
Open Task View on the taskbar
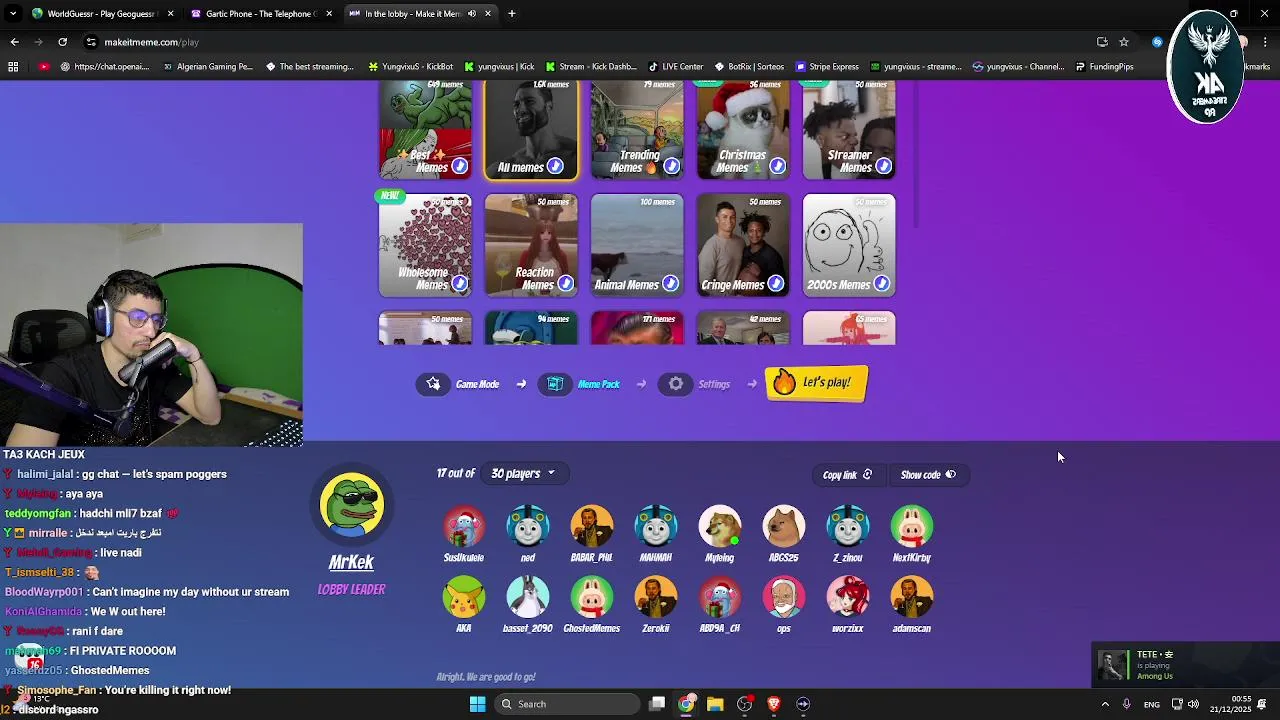(x=657, y=704)
